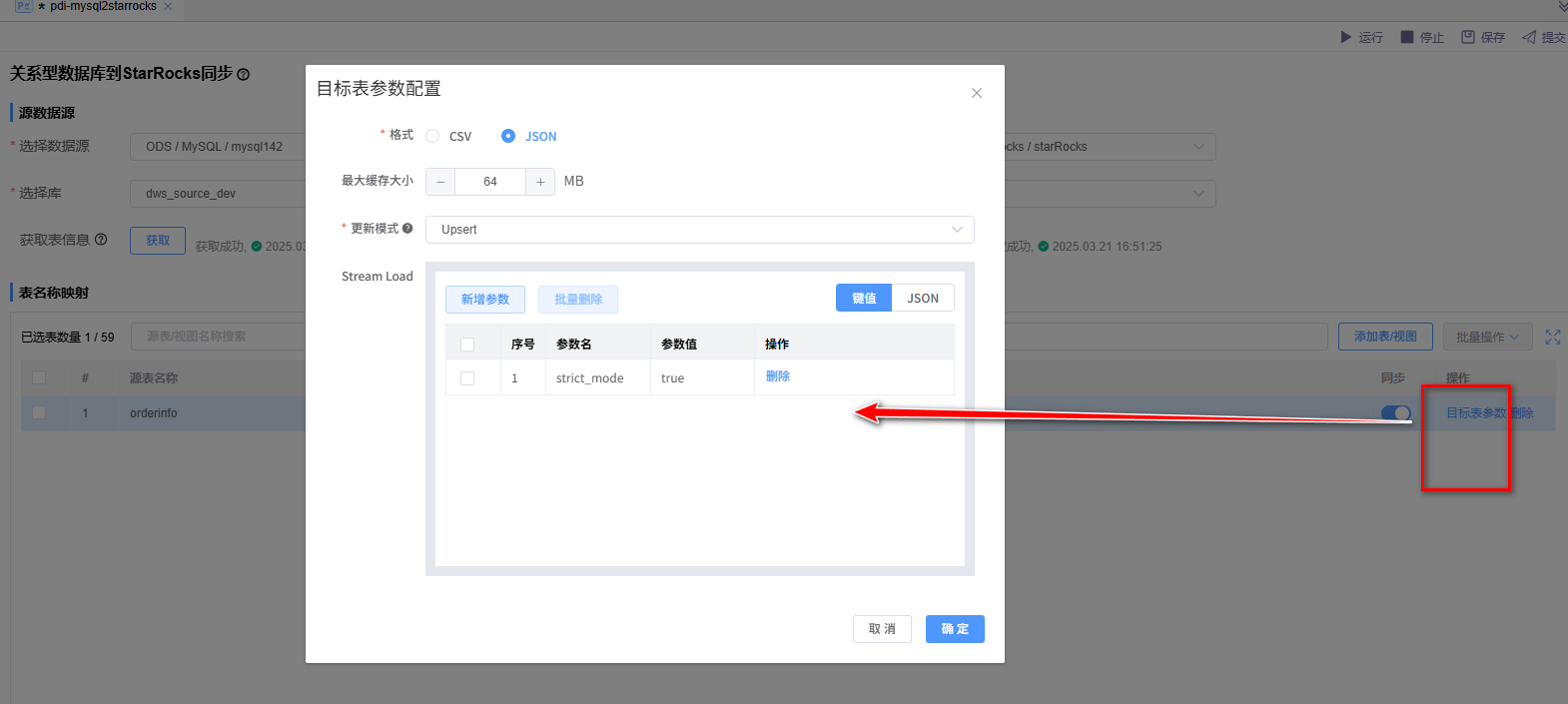Click the Save (保存) icon in toolbar
The height and width of the screenshot is (704, 1568).
pos(1468,37)
